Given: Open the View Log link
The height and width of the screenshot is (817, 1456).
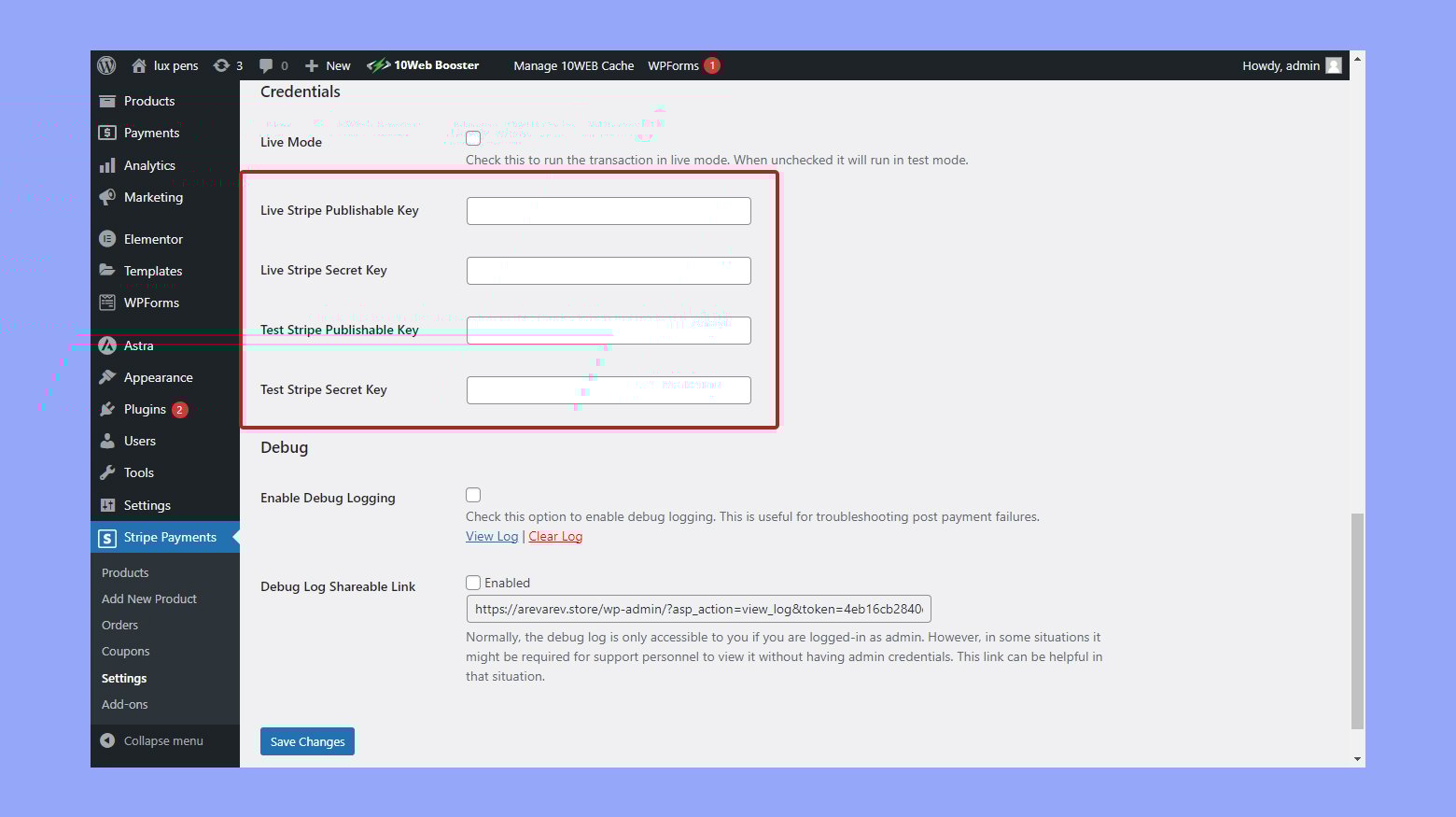Looking at the screenshot, I should point(492,536).
